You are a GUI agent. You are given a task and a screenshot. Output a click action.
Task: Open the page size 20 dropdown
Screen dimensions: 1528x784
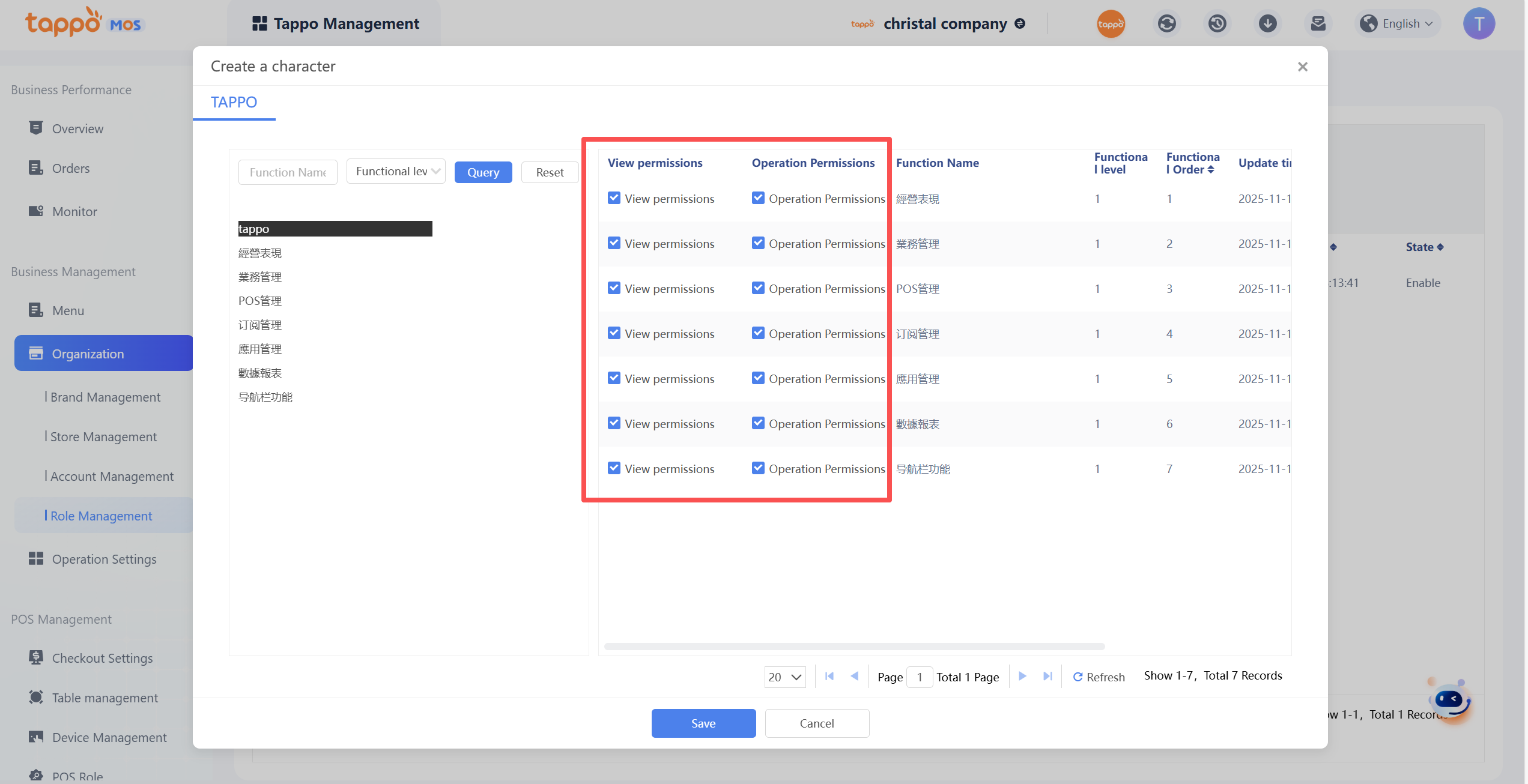(x=784, y=677)
